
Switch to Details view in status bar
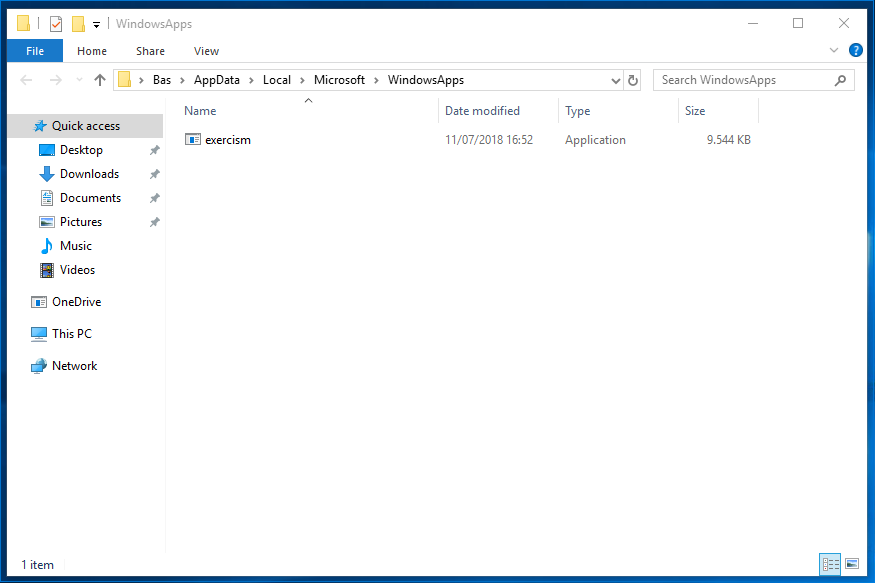[830, 564]
